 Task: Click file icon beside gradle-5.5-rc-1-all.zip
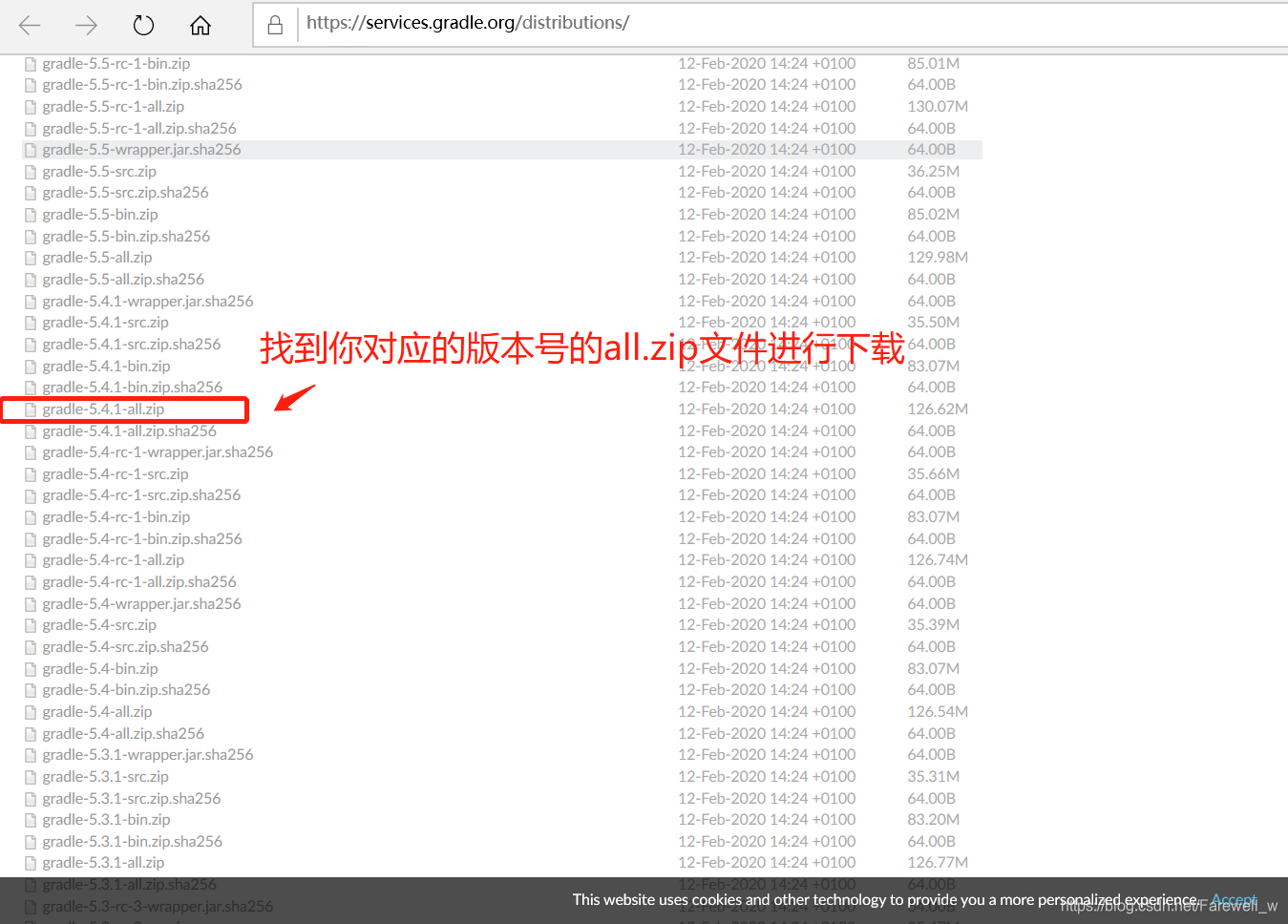point(31,108)
